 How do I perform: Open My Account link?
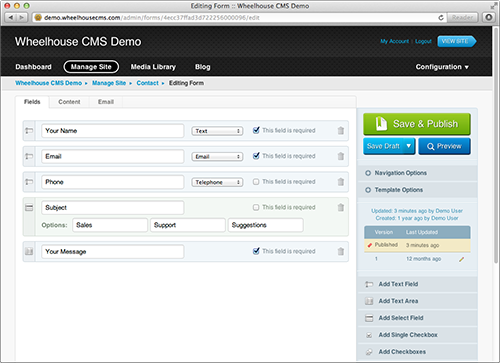tap(395, 41)
